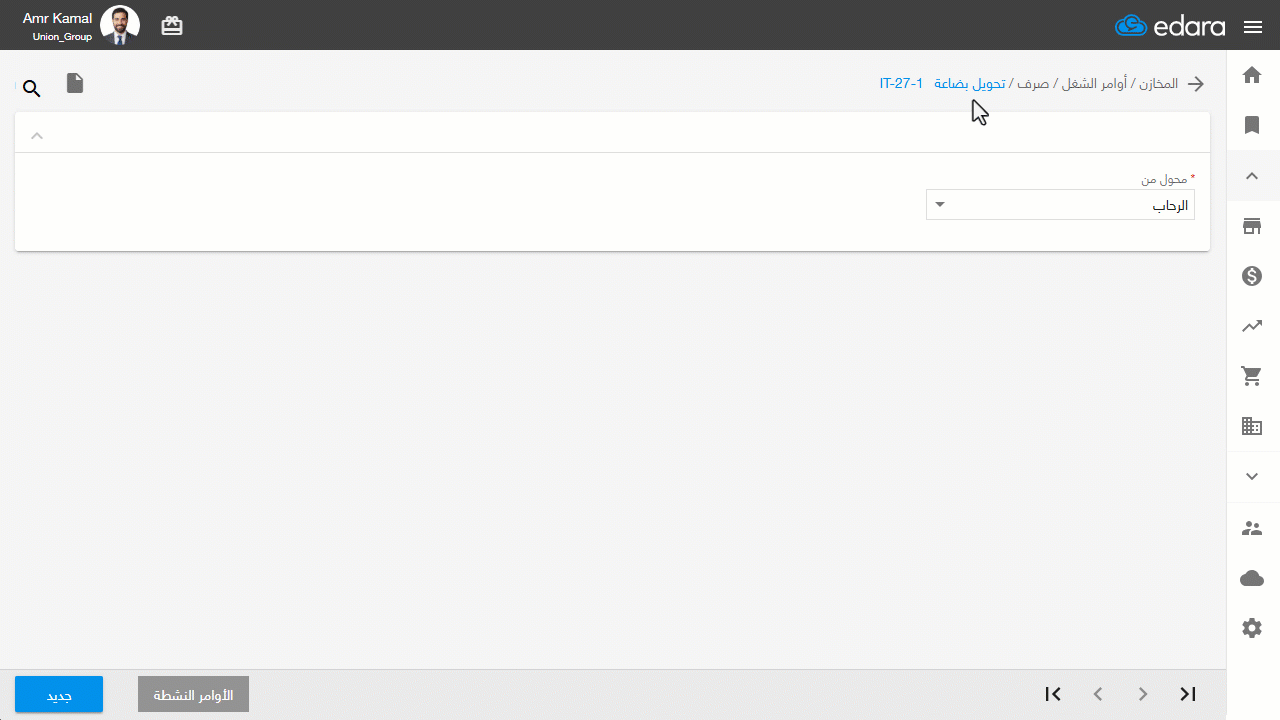This screenshot has height=720, width=1280.
Task: Click the أوامر الشغل breadcrumb text
Action: 1096,84
